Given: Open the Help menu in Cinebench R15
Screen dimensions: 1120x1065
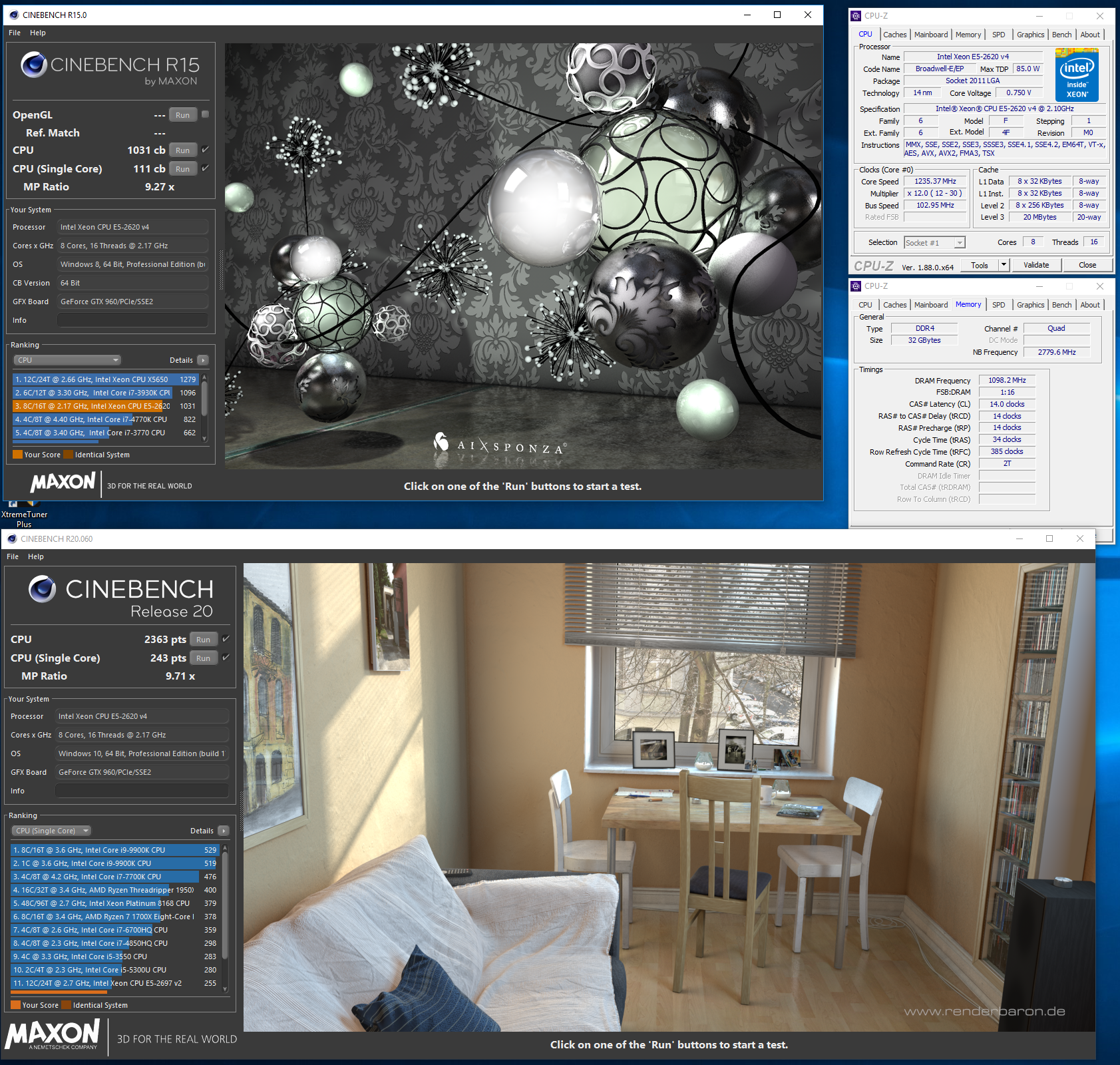Looking at the screenshot, I should pos(38,33).
